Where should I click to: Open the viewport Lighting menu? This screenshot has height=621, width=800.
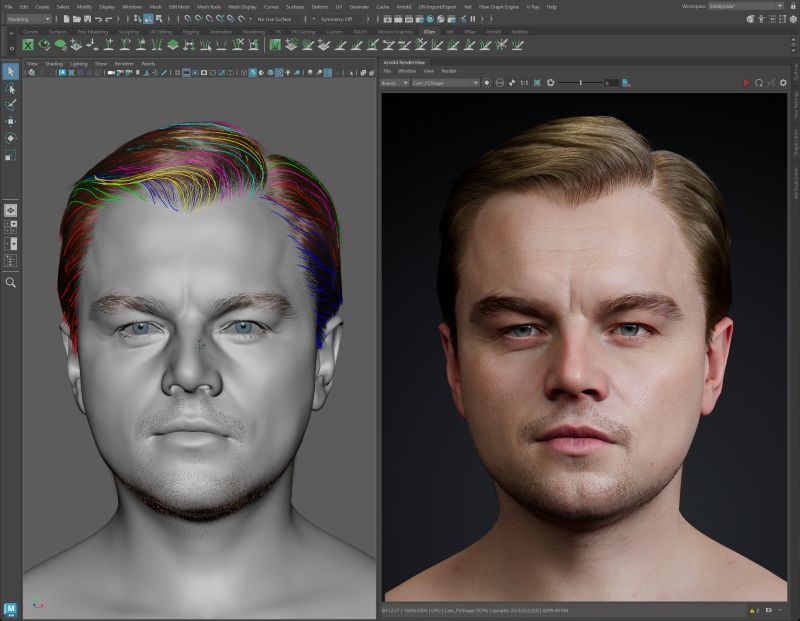click(79, 64)
